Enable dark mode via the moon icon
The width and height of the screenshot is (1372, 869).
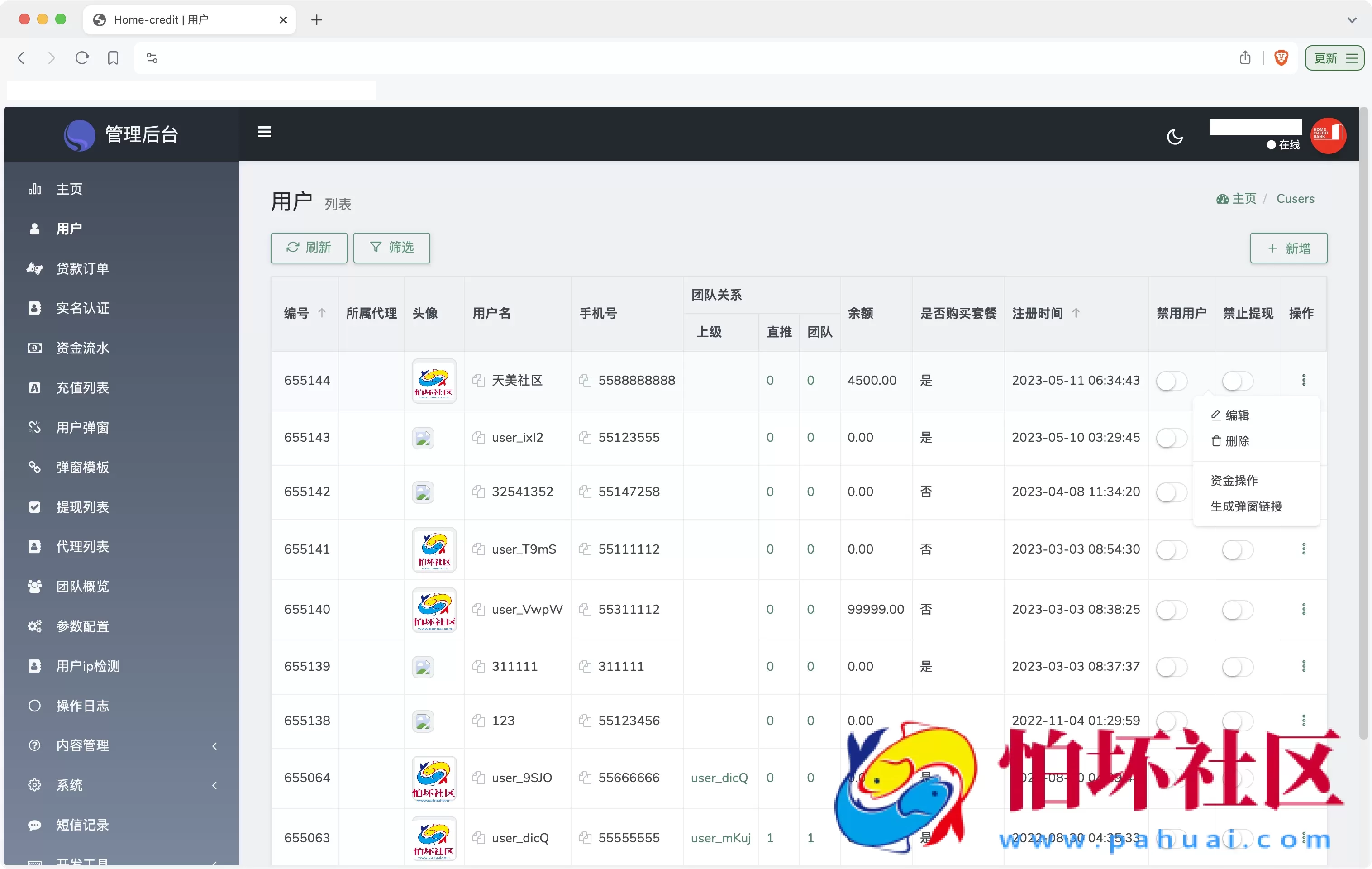click(x=1175, y=136)
